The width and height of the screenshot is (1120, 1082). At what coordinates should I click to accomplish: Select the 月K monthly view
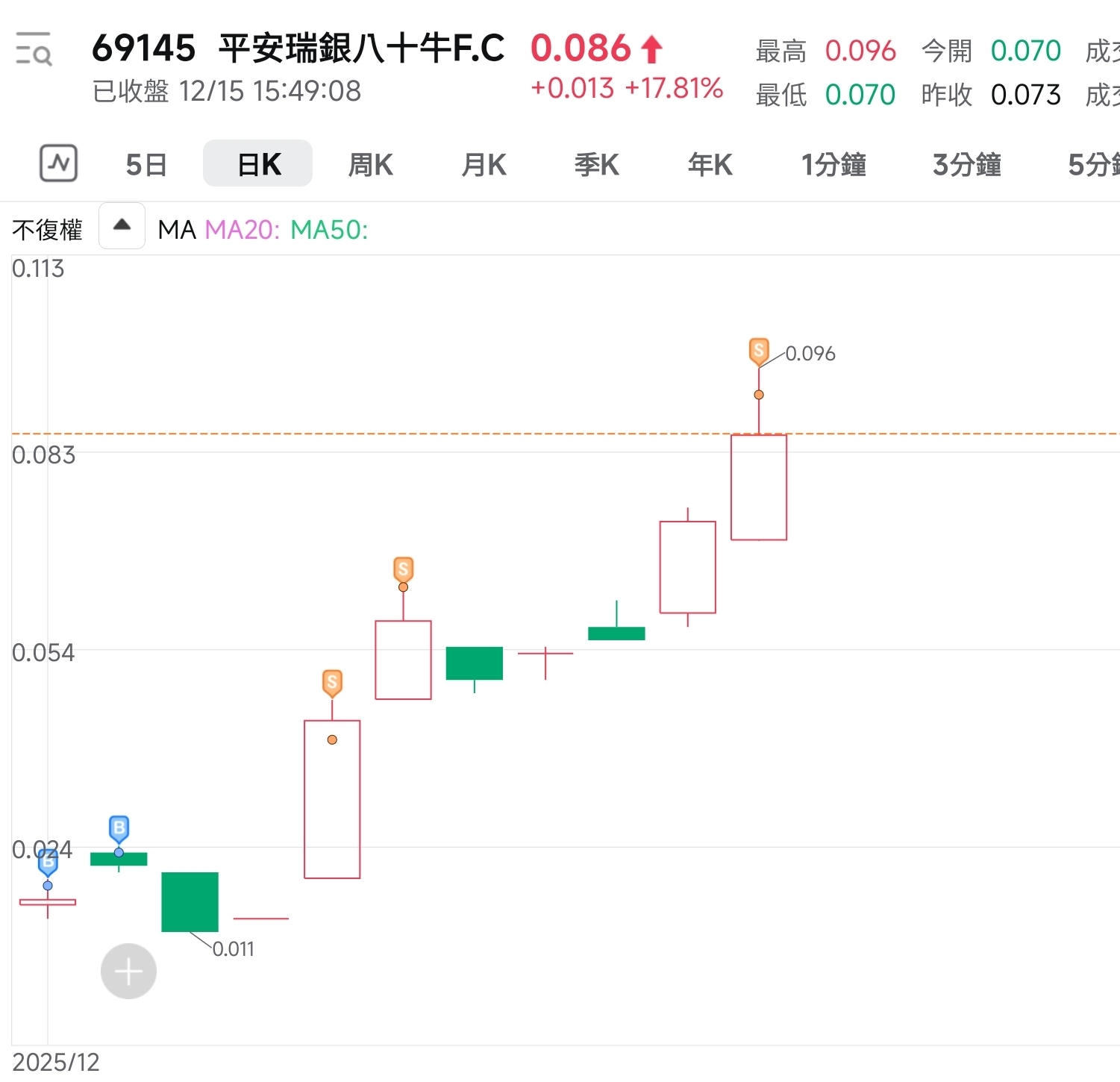point(484,164)
